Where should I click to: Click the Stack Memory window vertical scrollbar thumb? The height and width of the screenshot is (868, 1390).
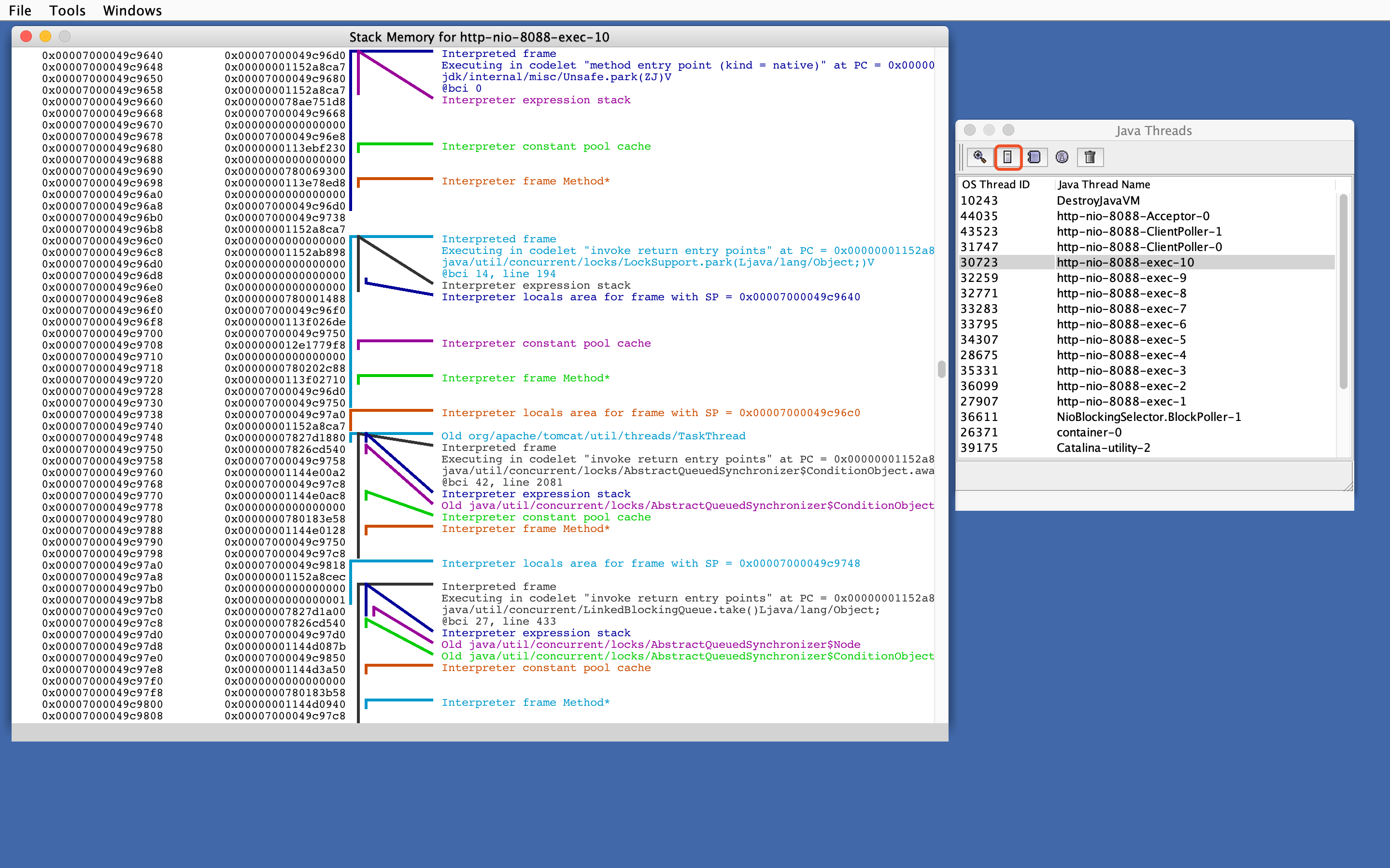coord(942,369)
